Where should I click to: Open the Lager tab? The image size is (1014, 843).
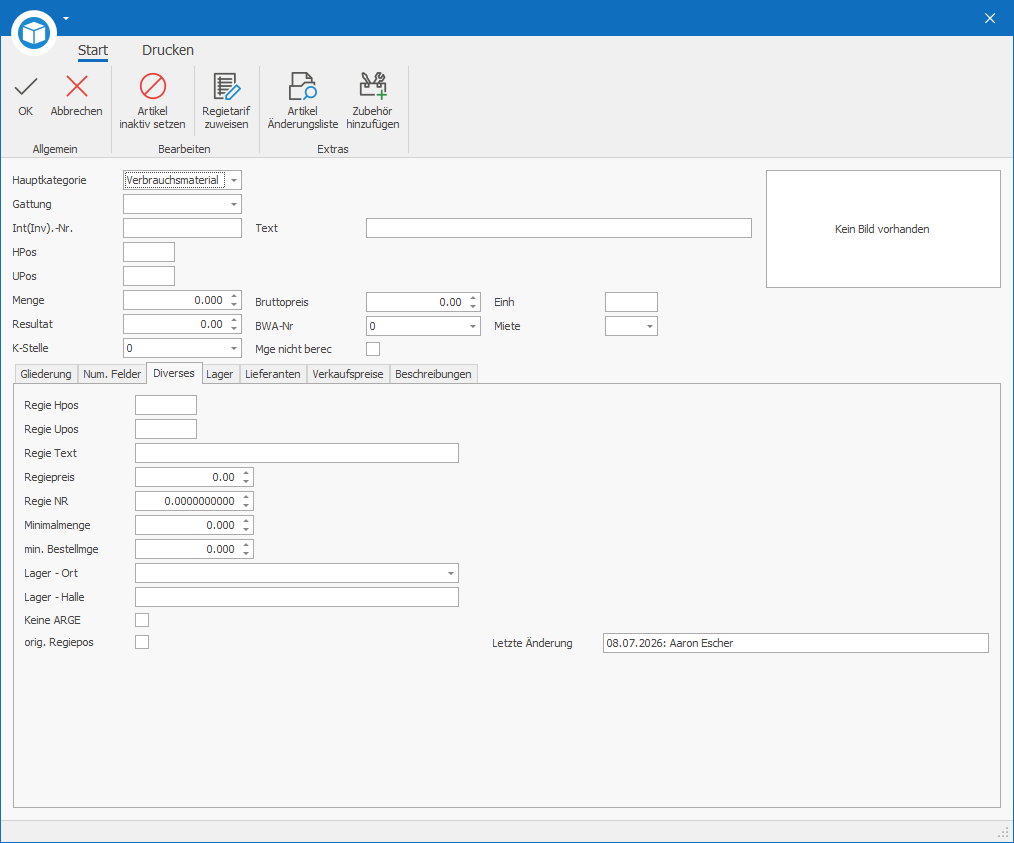click(220, 374)
